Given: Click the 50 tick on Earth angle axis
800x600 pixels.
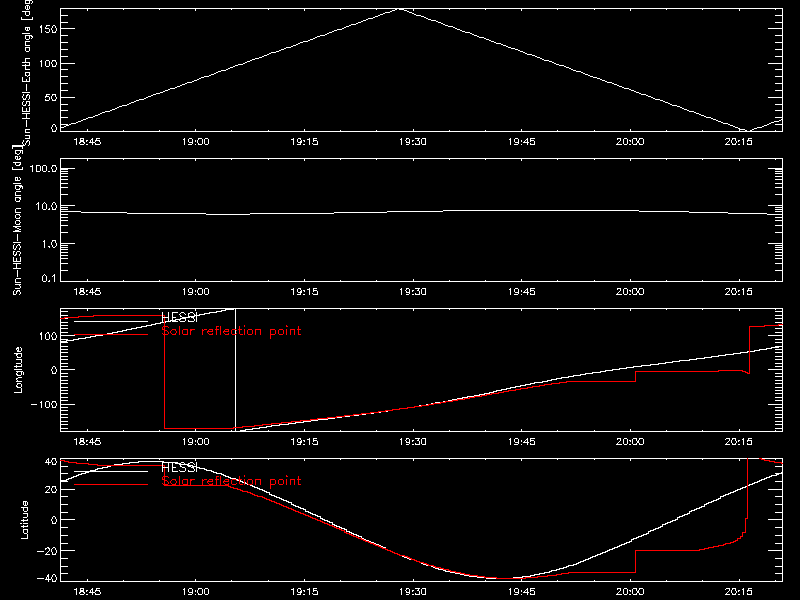Looking at the screenshot, I should 51,97.
